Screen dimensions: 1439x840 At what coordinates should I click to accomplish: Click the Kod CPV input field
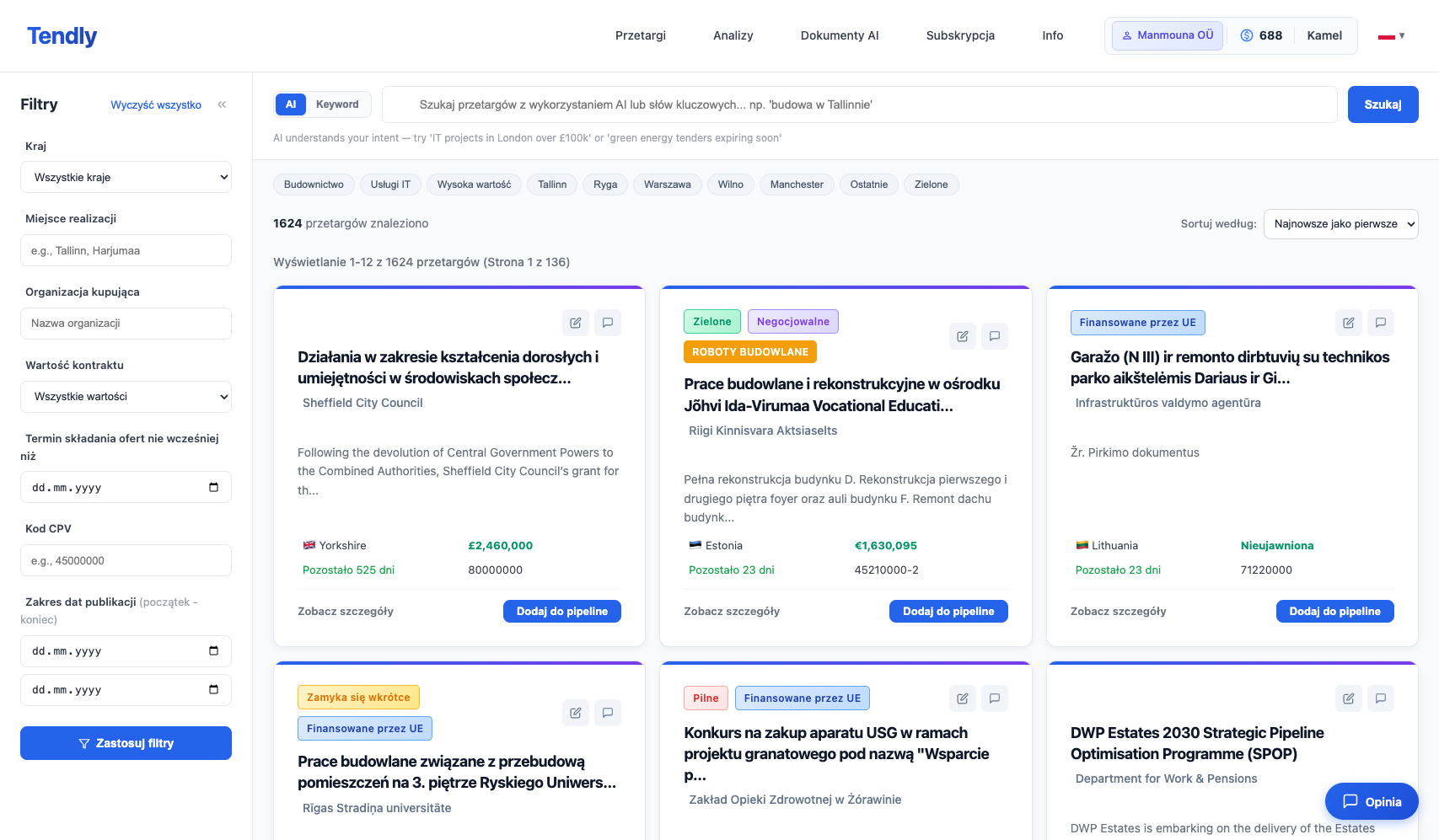(x=126, y=560)
